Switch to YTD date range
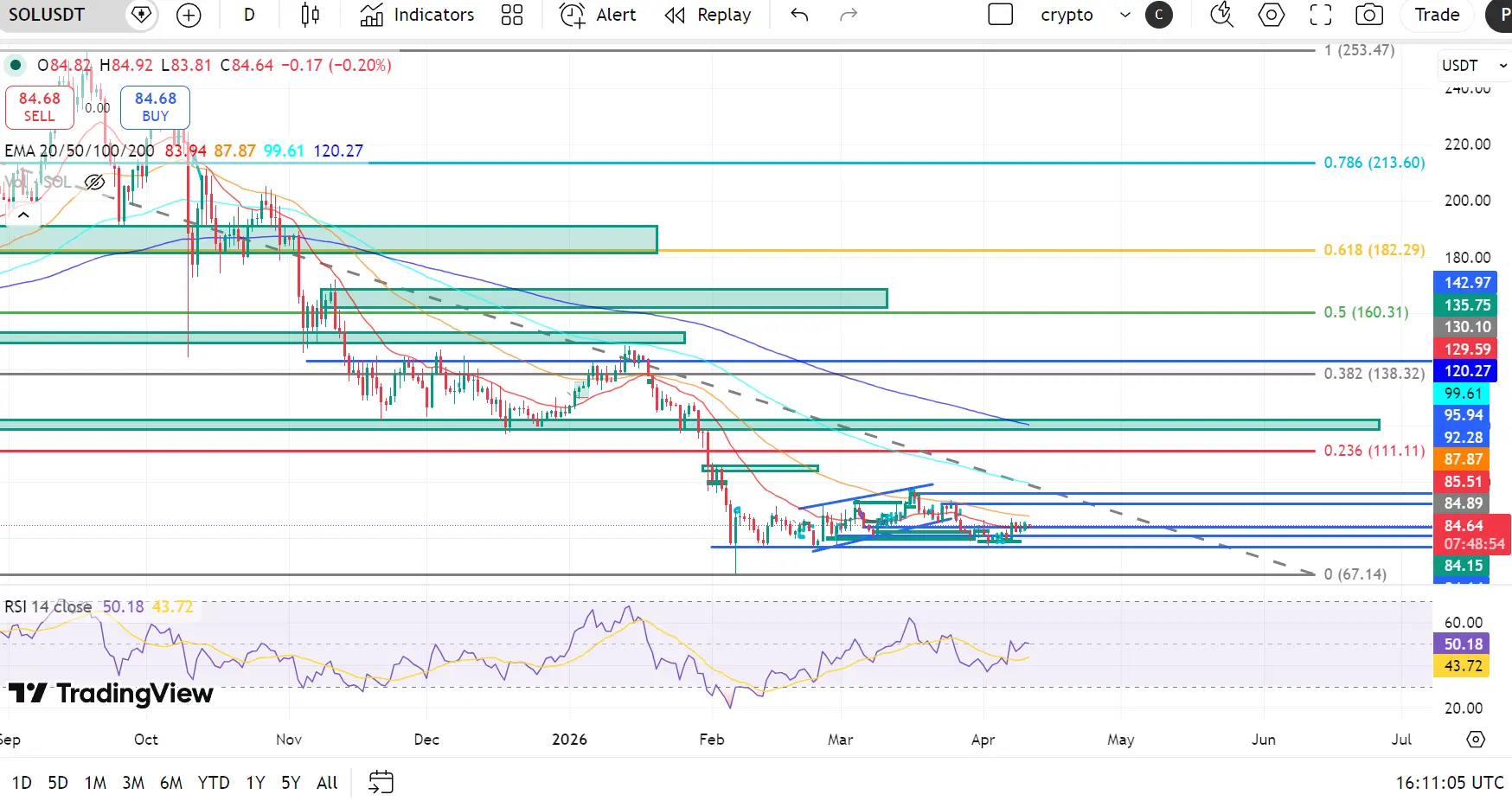This screenshot has width=1512, height=801. click(214, 783)
